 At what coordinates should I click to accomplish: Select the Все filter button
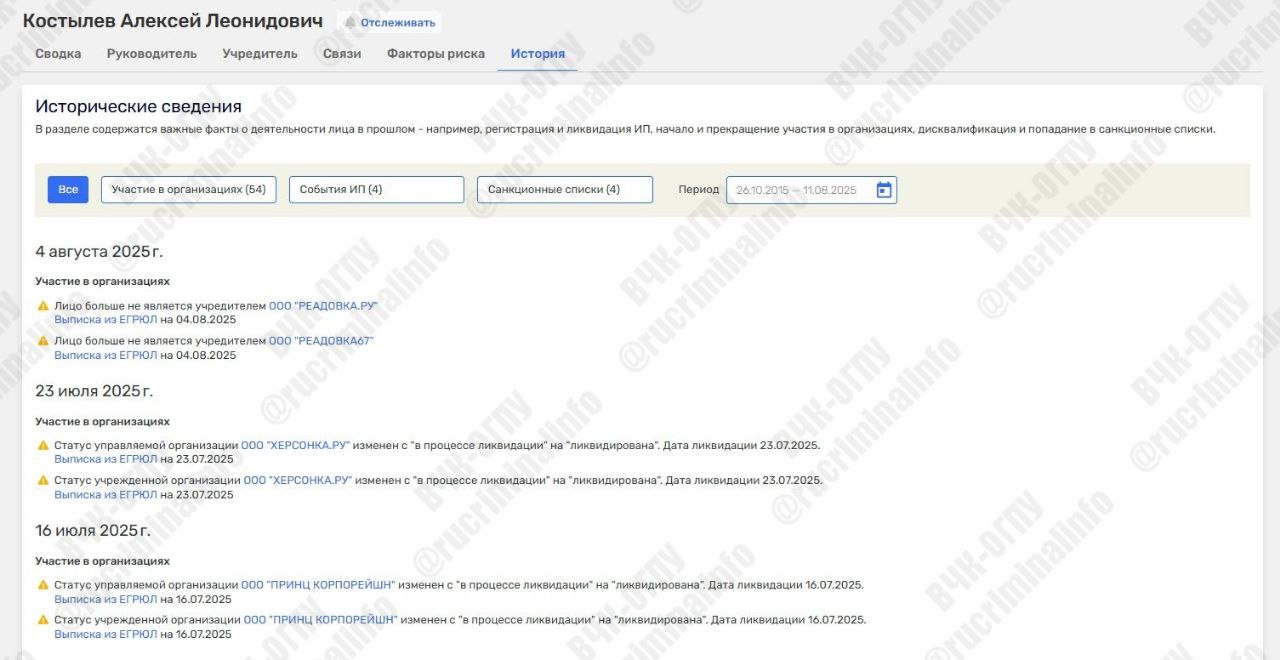68,190
